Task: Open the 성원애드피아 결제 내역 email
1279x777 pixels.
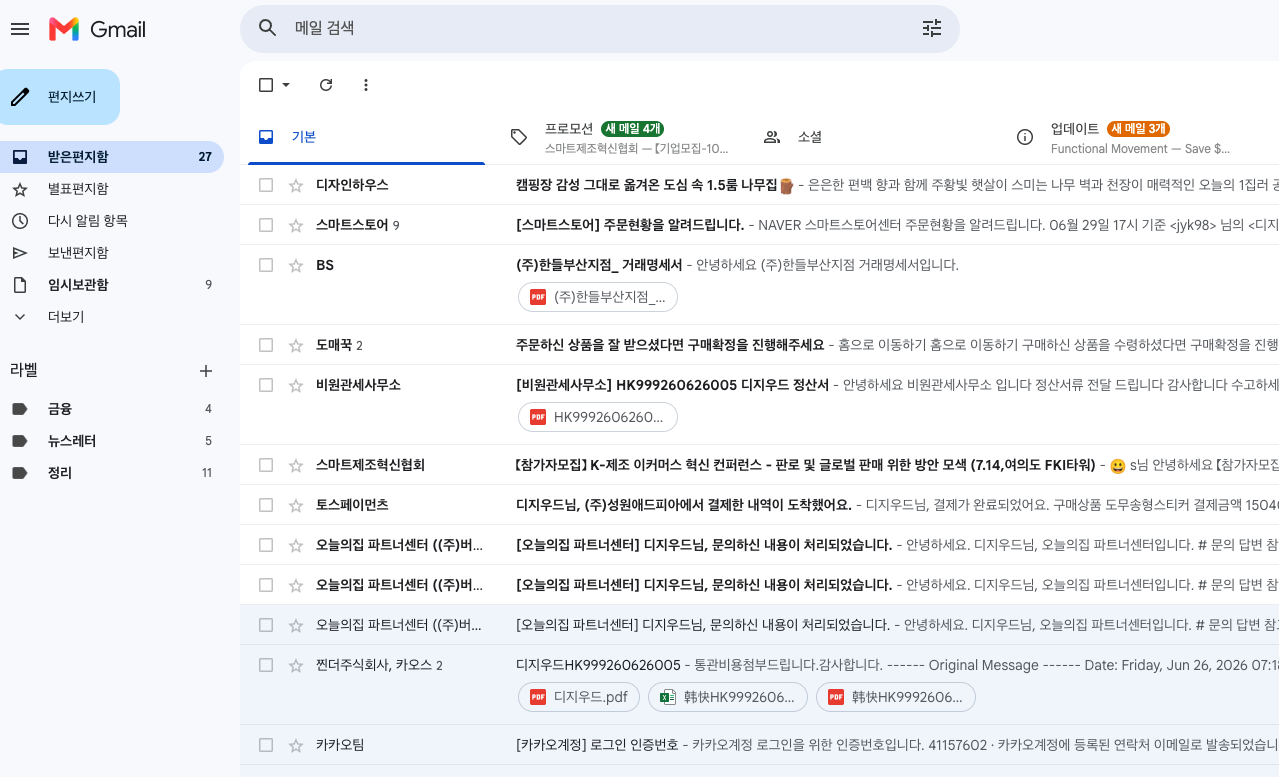Action: point(683,505)
